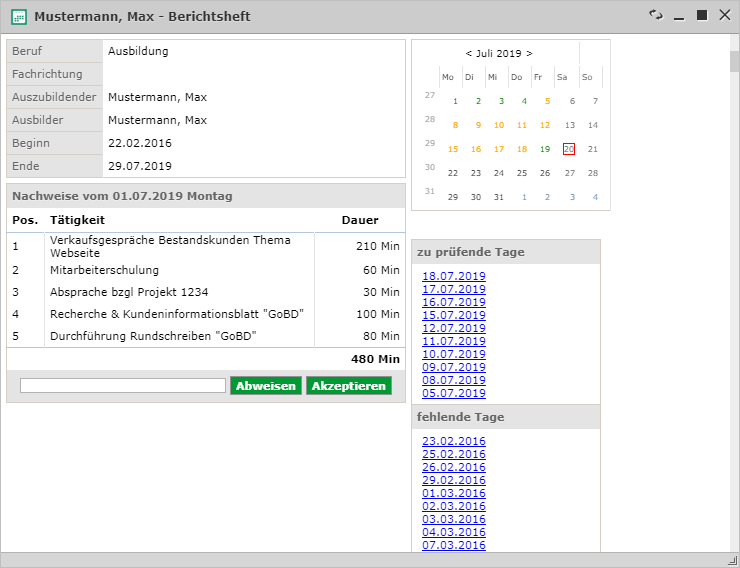Open missing day 02.03.2016
Viewport: 740px width, 568px height.
[x=454, y=506]
